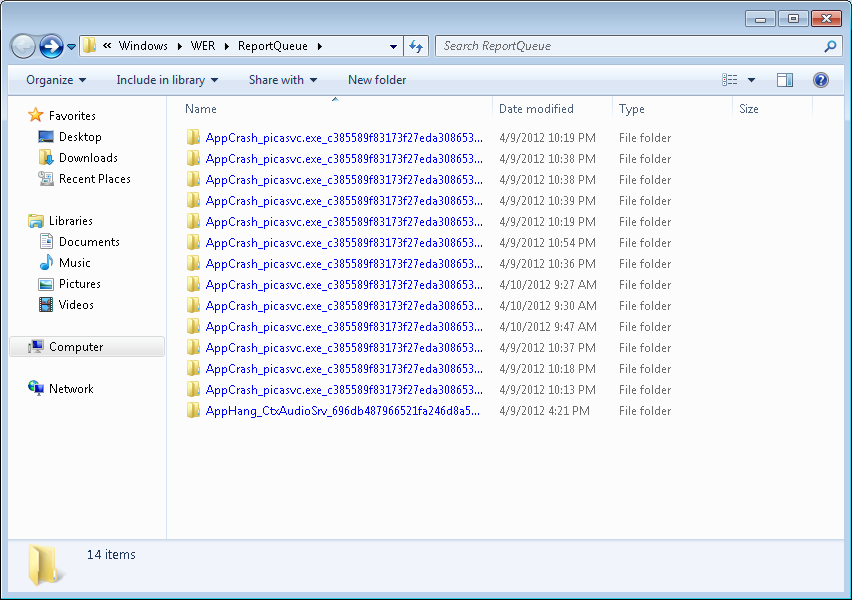Select WER in the address breadcrumb
Screen dimensions: 852x600
(203, 46)
